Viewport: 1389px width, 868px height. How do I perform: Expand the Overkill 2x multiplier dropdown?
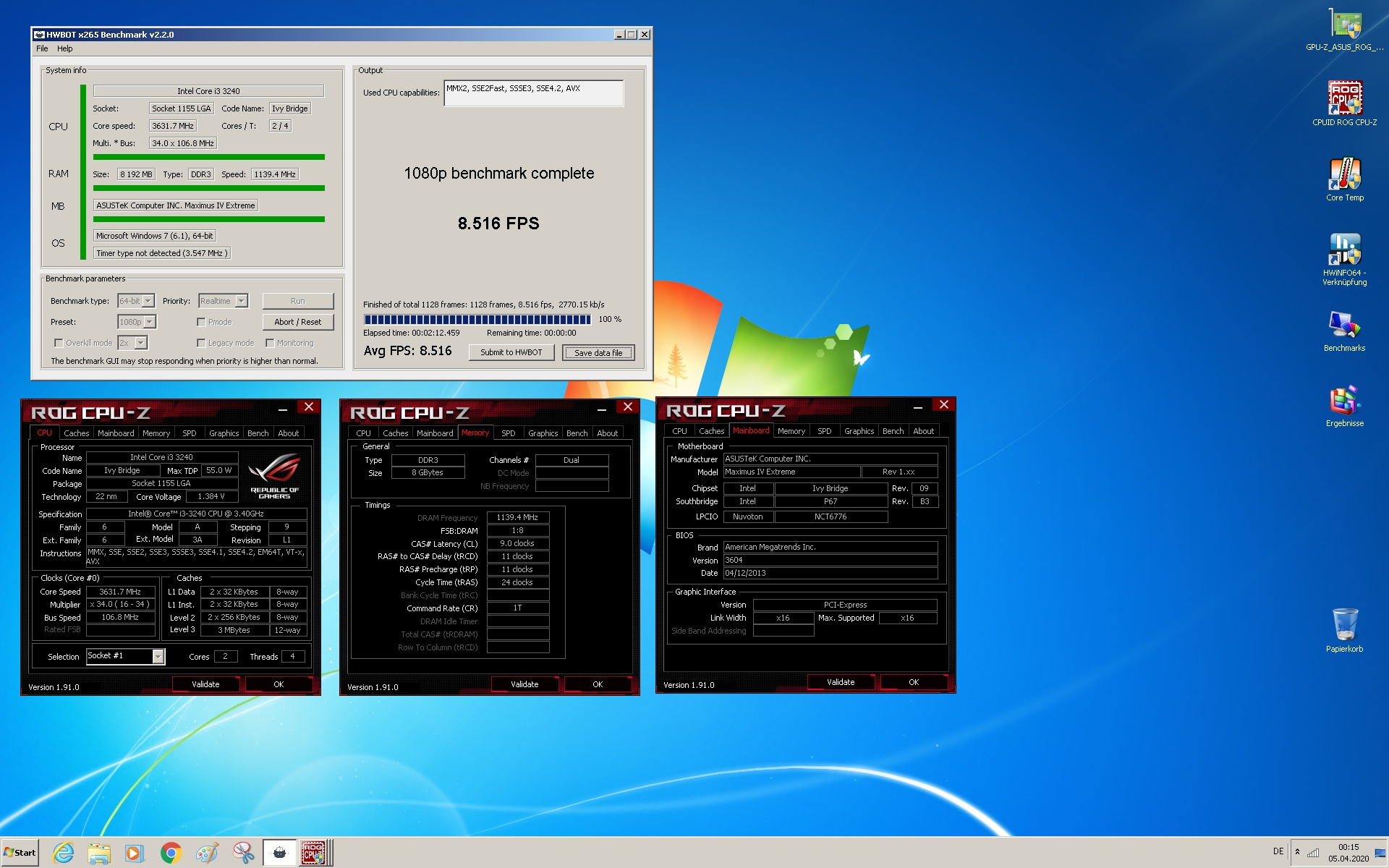[141, 343]
